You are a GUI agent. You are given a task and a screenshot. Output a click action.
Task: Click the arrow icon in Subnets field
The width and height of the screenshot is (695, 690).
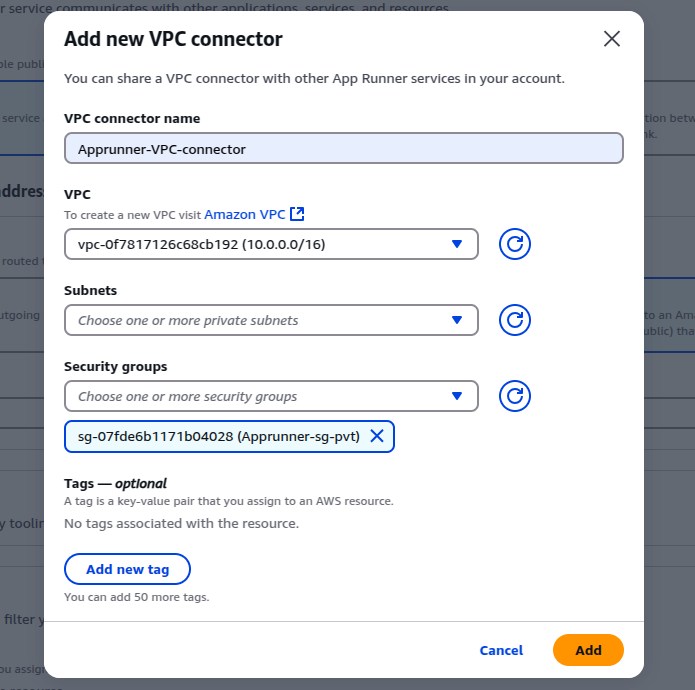tap(457, 320)
